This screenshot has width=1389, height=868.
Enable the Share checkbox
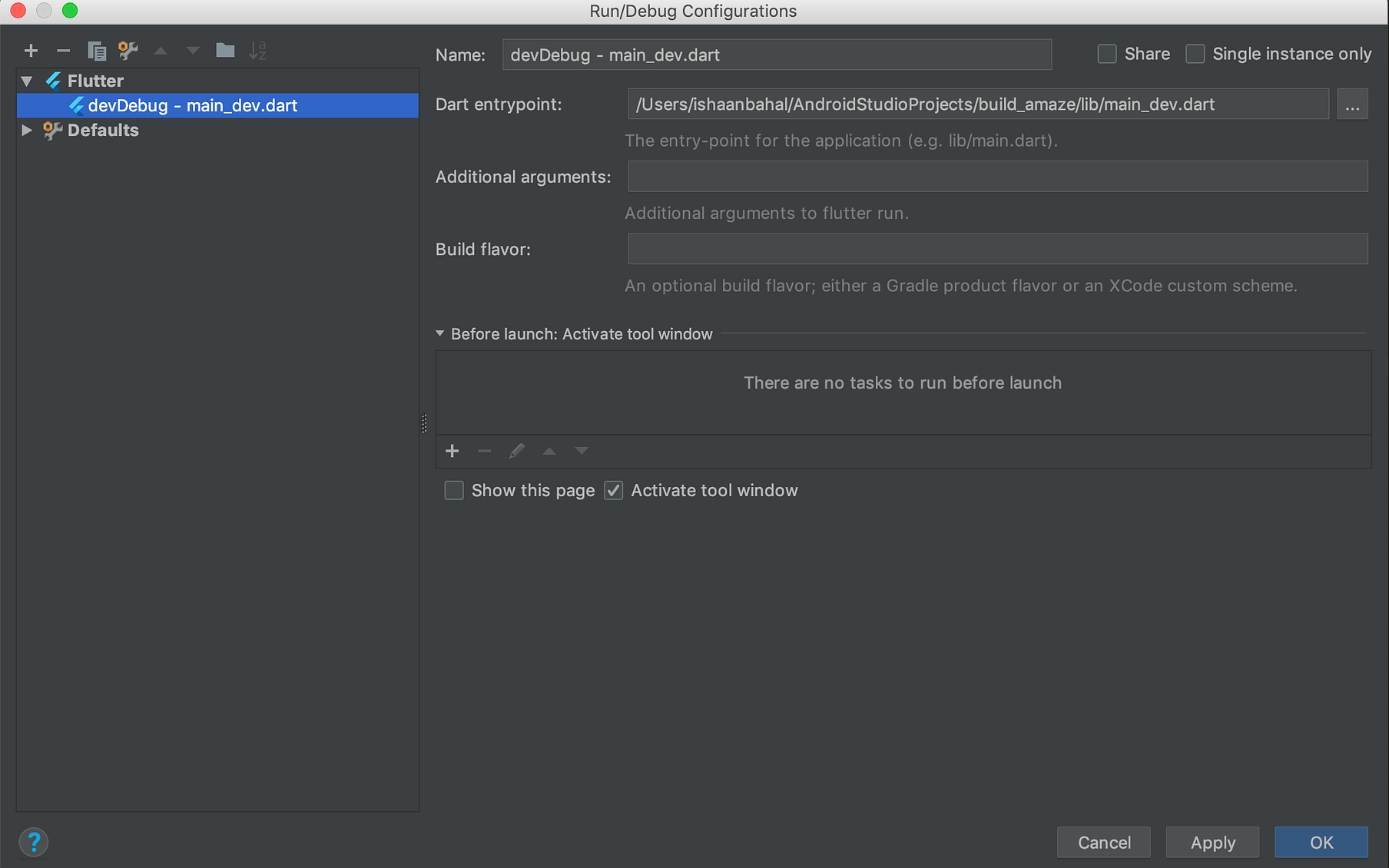(1106, 54)
